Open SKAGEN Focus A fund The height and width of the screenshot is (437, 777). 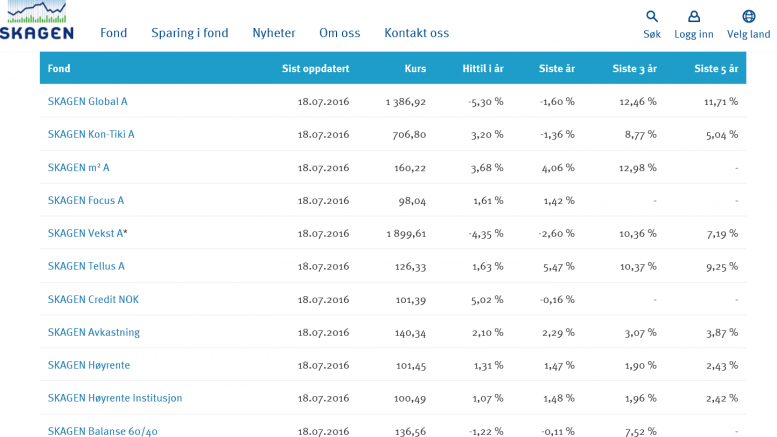(86, 201)
